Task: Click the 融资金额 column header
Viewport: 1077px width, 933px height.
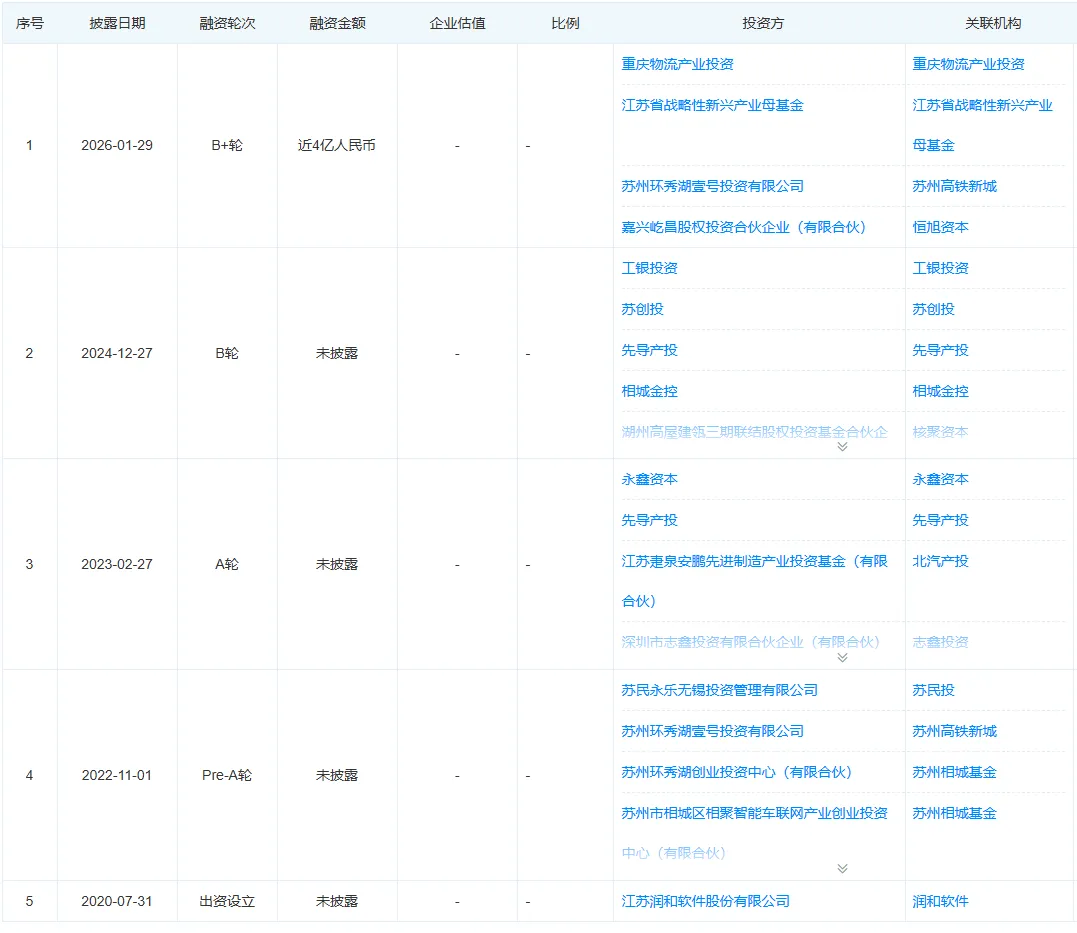Action: coord(337,23)
